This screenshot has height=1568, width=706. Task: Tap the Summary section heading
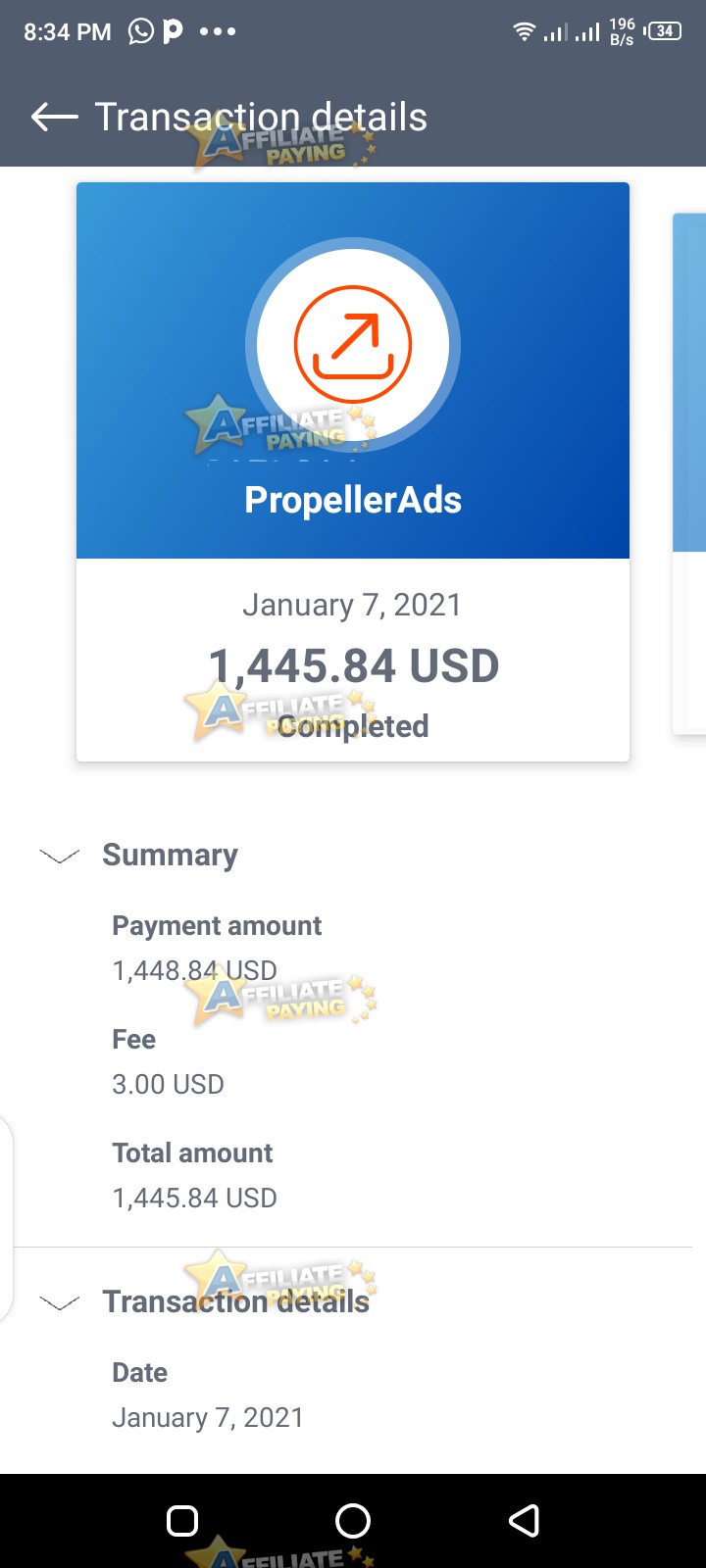click(x=171, y=855)
